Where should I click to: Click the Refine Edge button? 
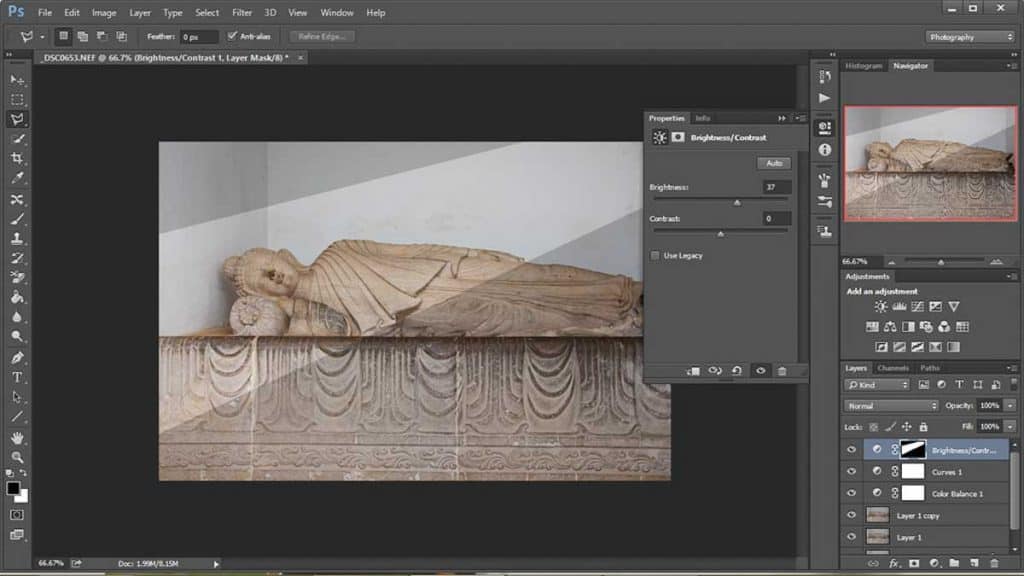(x=321, y=37)
